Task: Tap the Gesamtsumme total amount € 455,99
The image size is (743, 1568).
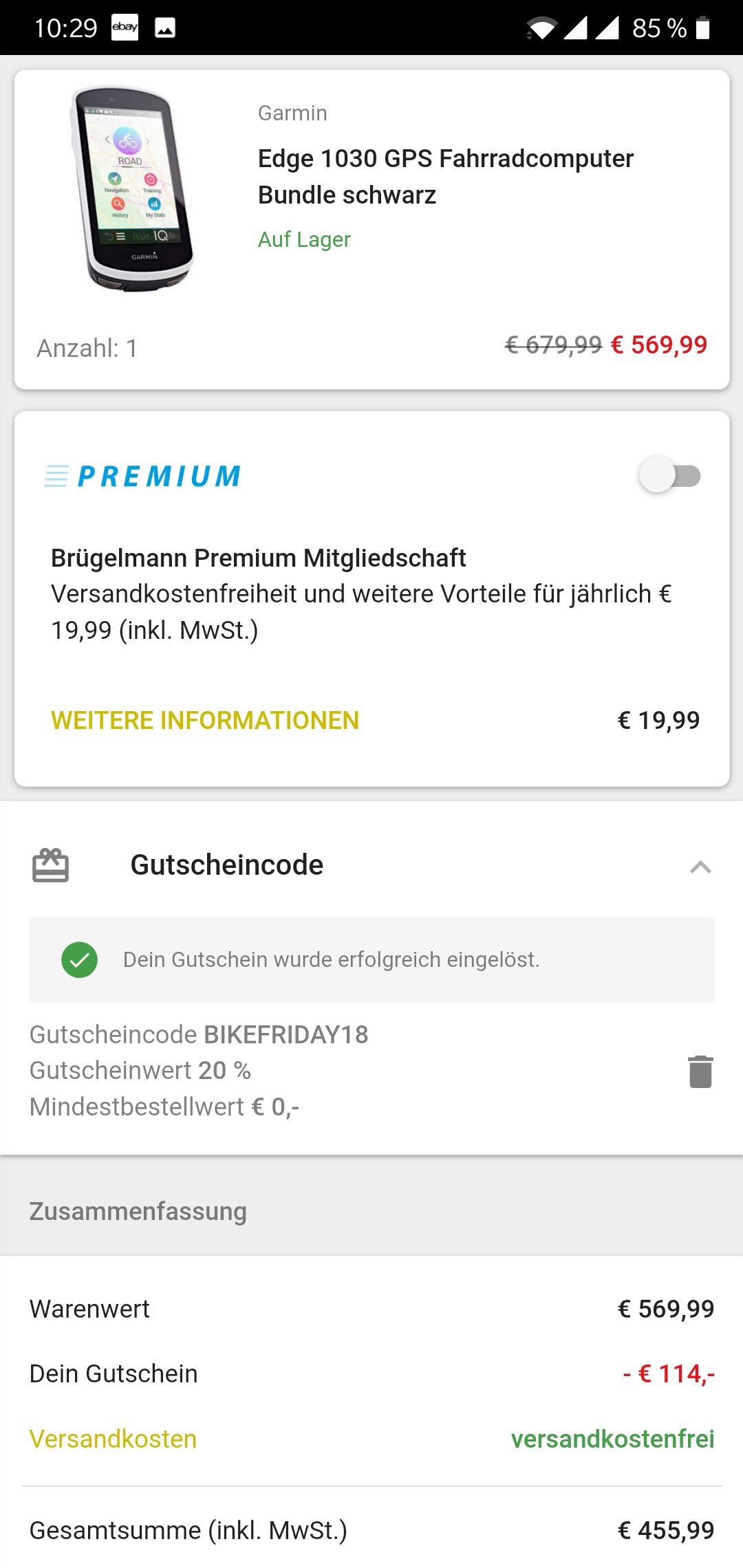Action: click(665, 1530)
